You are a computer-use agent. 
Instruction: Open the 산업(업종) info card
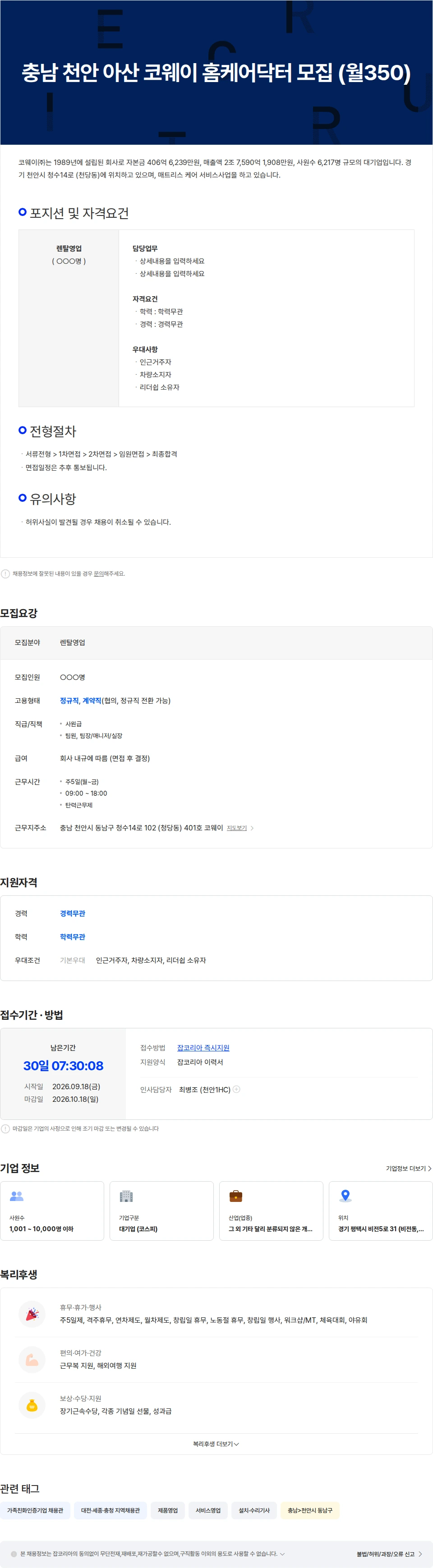click(x=272, y=1210)
